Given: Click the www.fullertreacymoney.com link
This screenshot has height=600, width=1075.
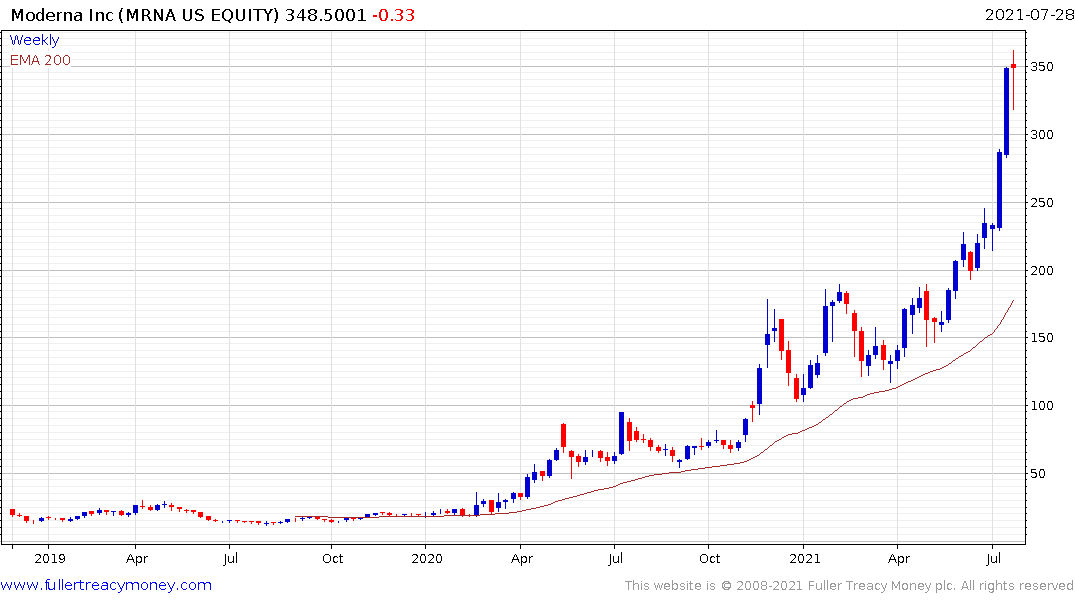Looking at the screenshot, I should (106, 585).
